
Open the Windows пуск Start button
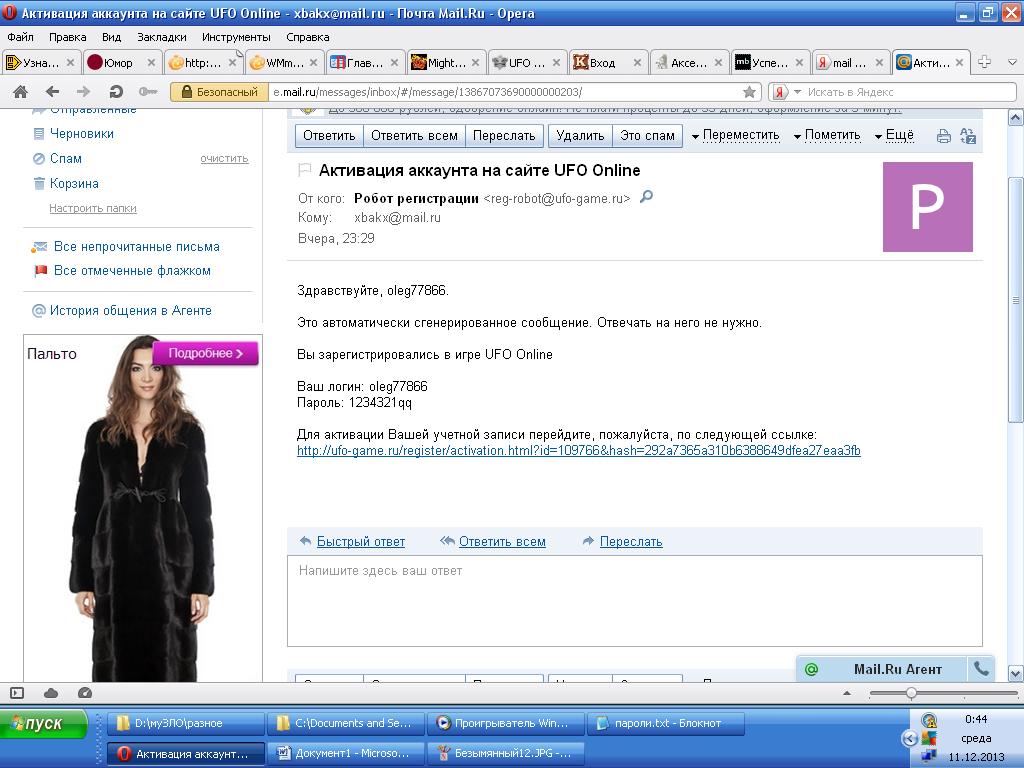point(44,723)
